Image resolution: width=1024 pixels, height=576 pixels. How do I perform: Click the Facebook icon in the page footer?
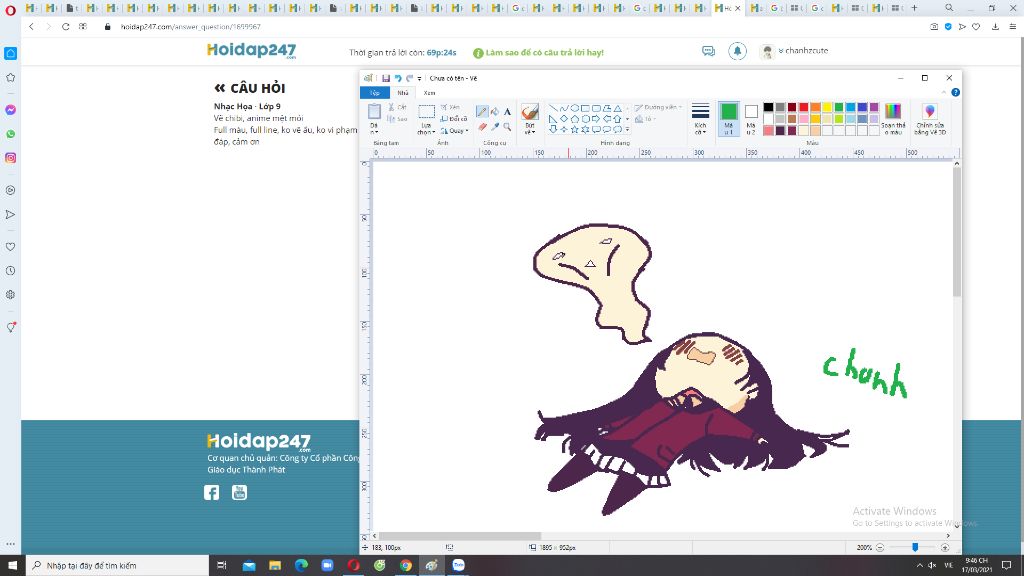tap(212, 492)
